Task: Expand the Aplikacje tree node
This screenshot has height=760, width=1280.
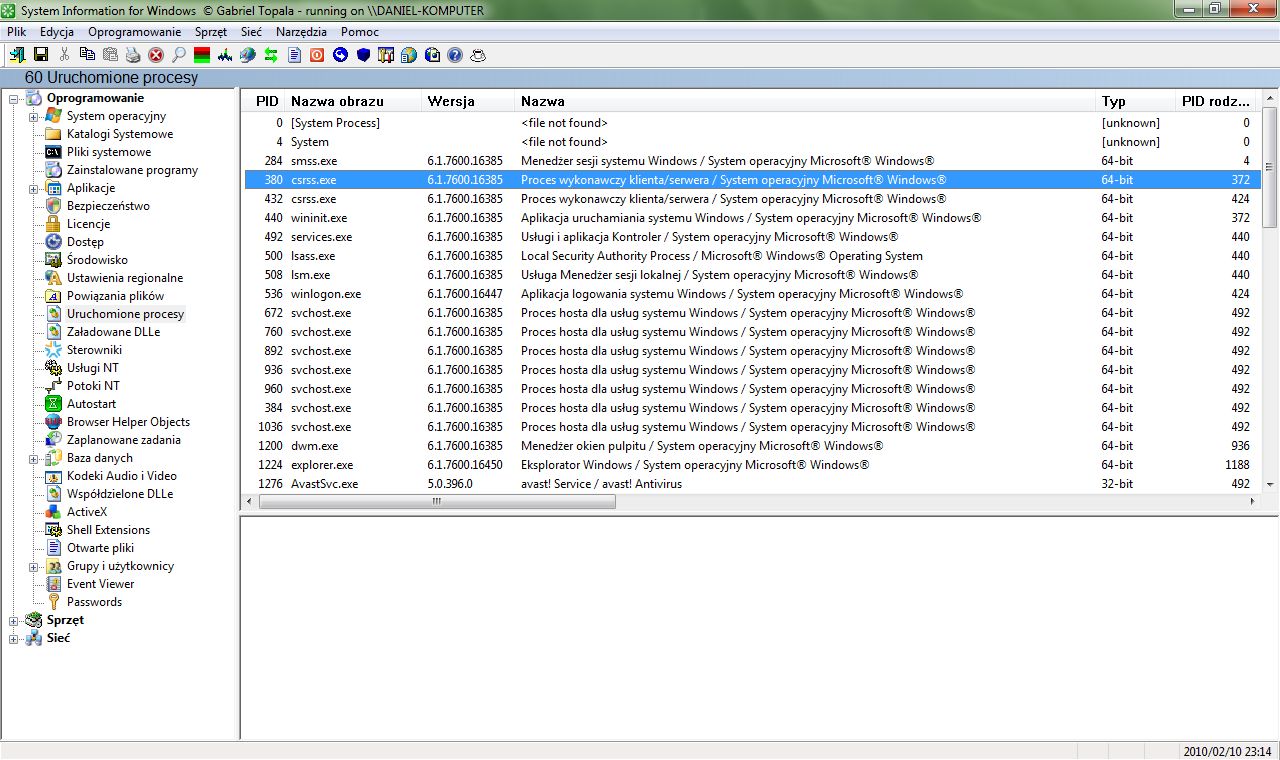Action: pyautogui.click(x=34, y=188)
